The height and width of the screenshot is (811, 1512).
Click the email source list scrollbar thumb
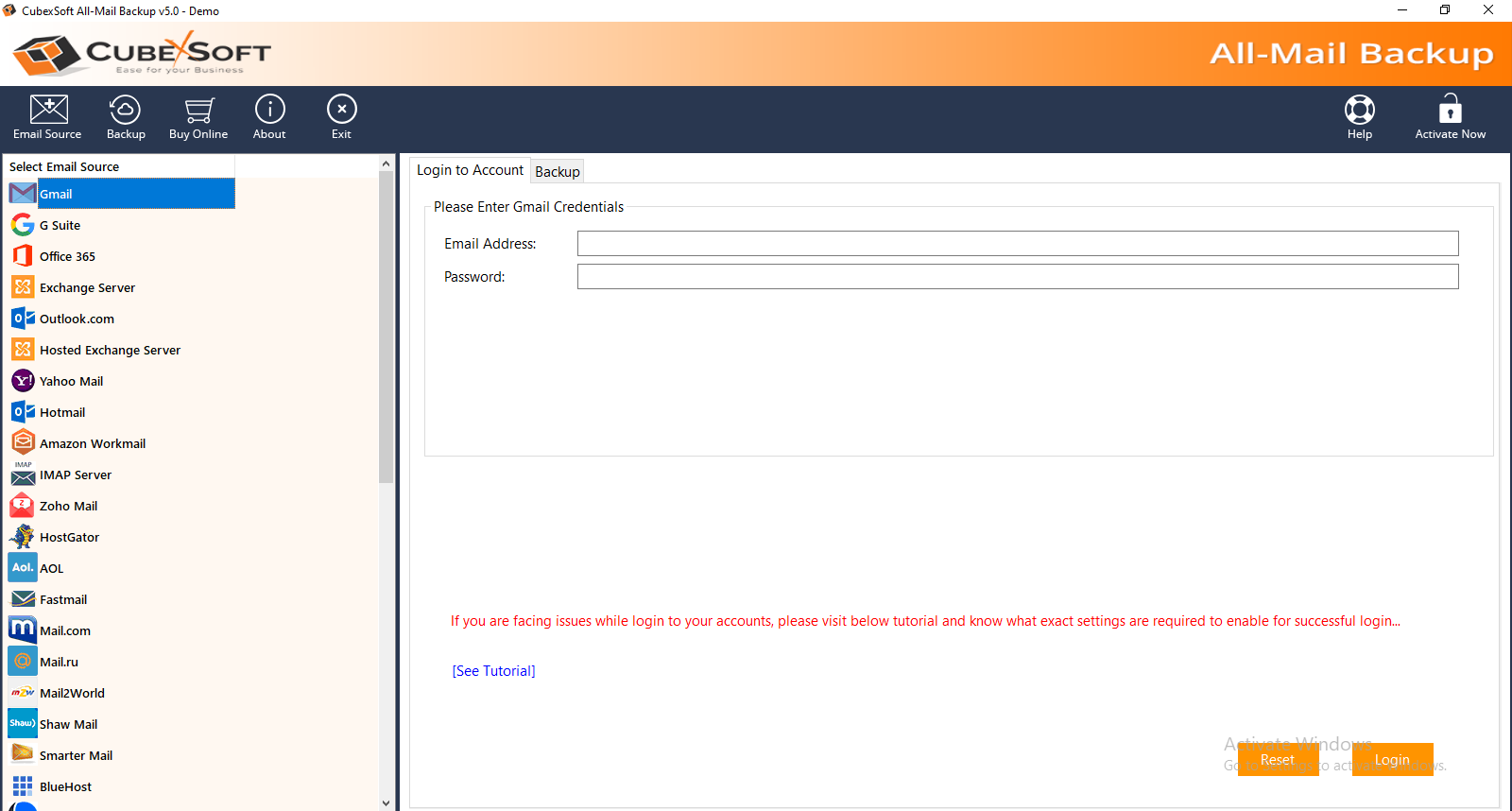point(386,327)
